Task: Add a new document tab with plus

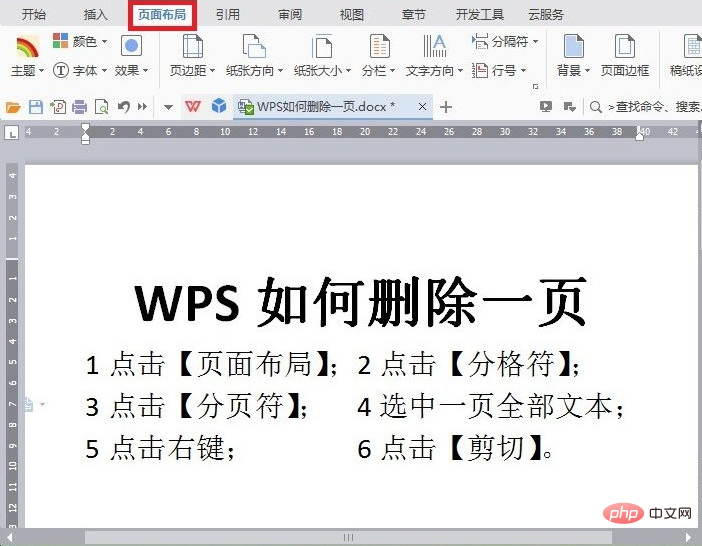Action: [445, 107]
